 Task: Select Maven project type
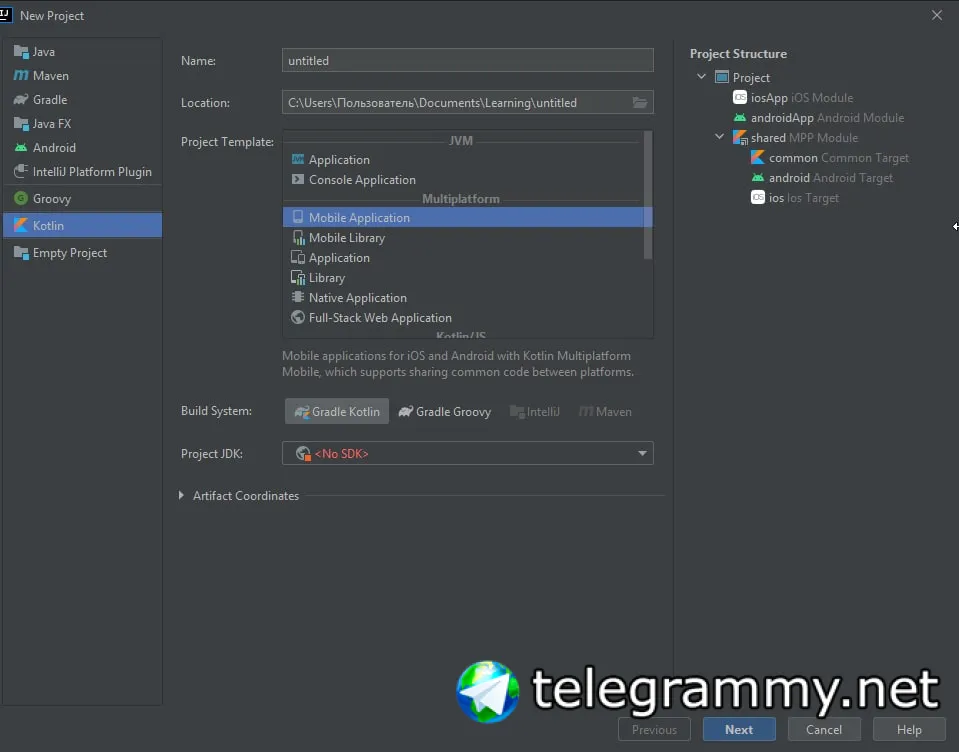pyautogui.click(x=82, y=76)
